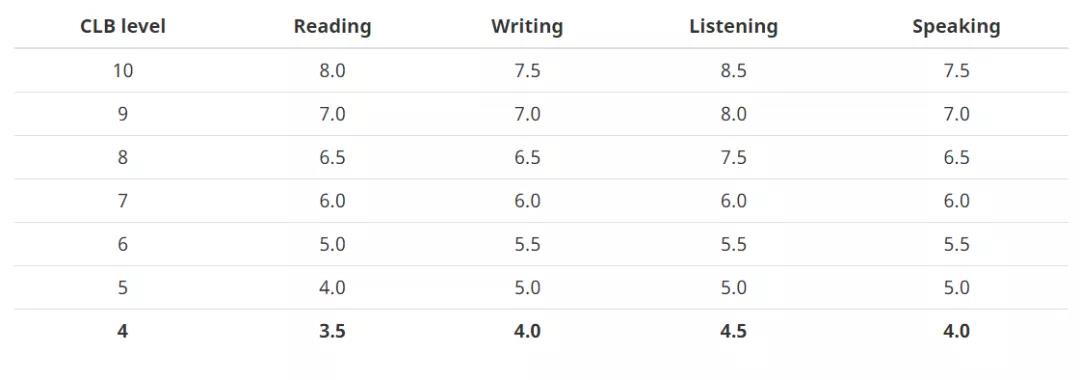This screenshot has width=1080, height=380.
Task: Select Reading score 5.0 in level 6 row
Action: (x=332, y=244)
